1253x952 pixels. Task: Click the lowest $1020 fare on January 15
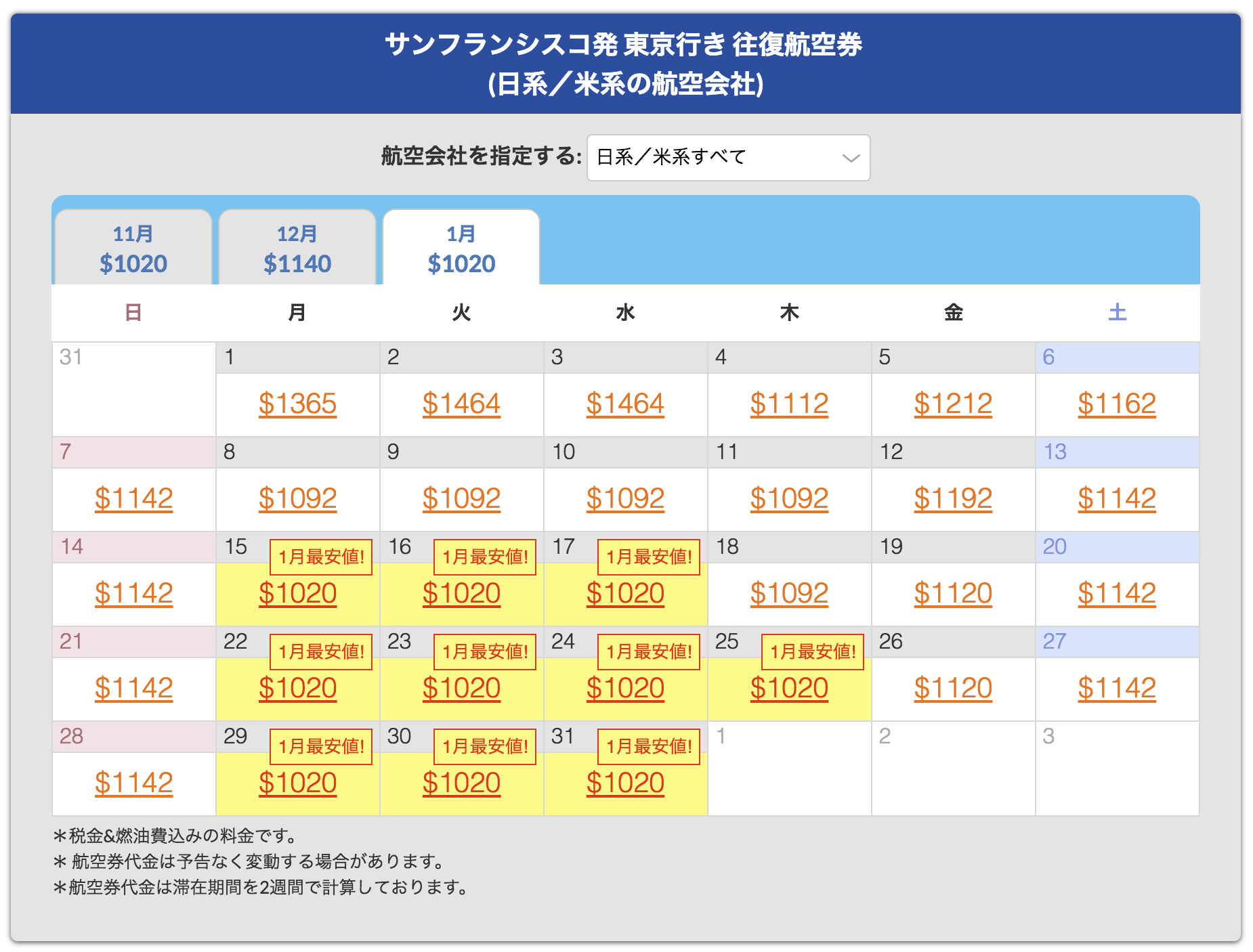pos(297,593)
